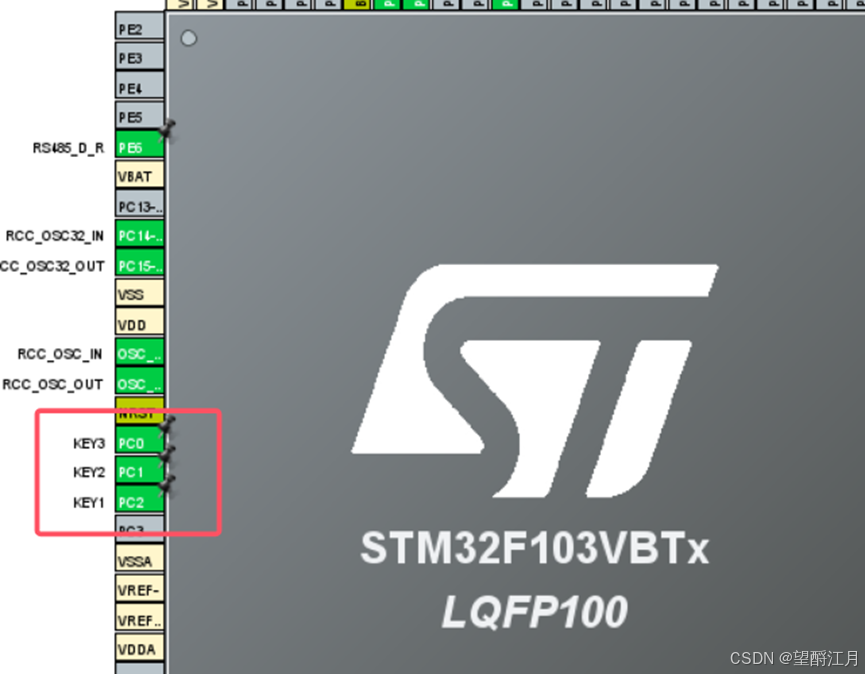The width and height of the screenshot is (865, 674).
Task: Click the green PC15 pin
Action: pos(140,264)
